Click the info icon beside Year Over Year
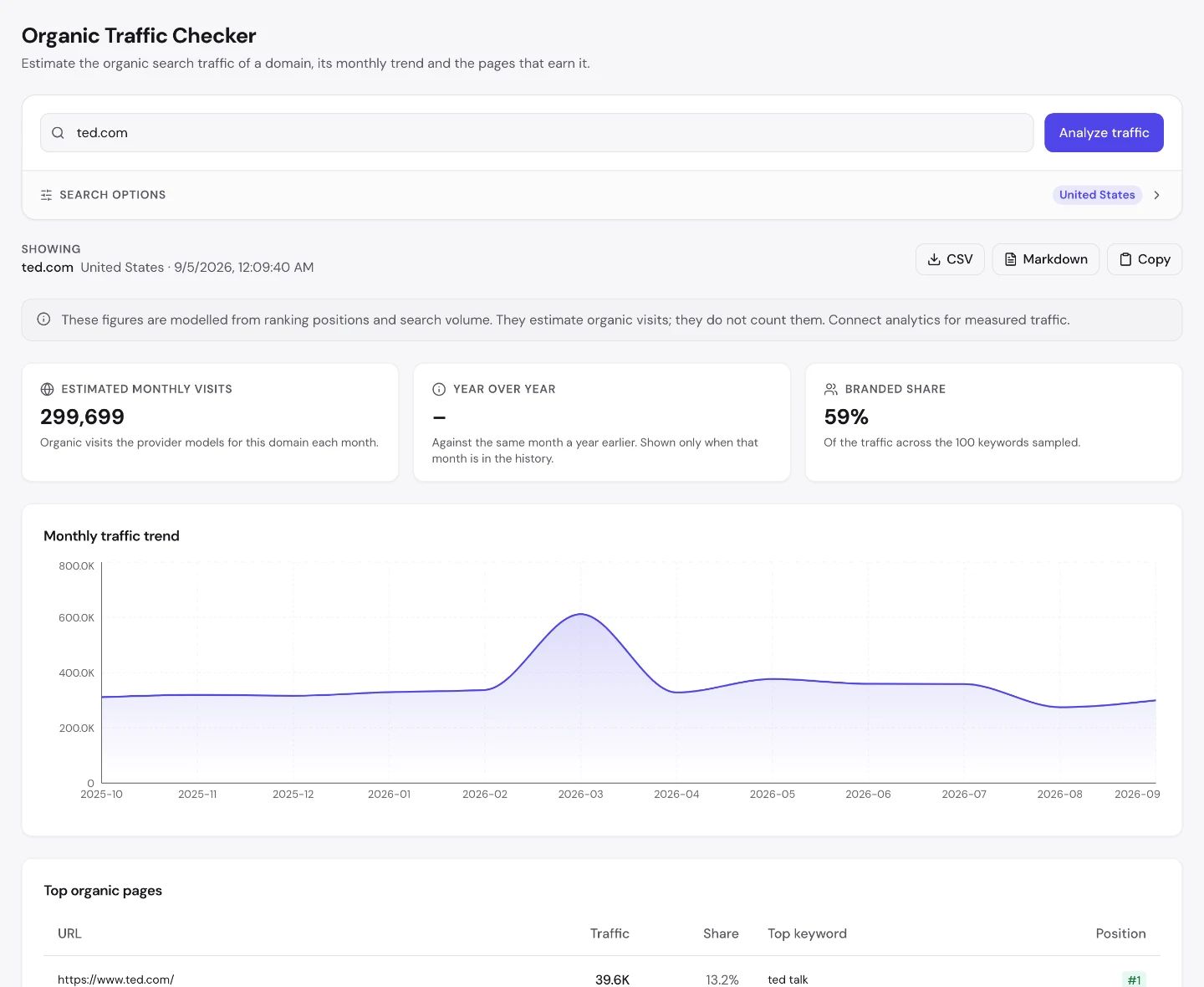 (439, 389)
